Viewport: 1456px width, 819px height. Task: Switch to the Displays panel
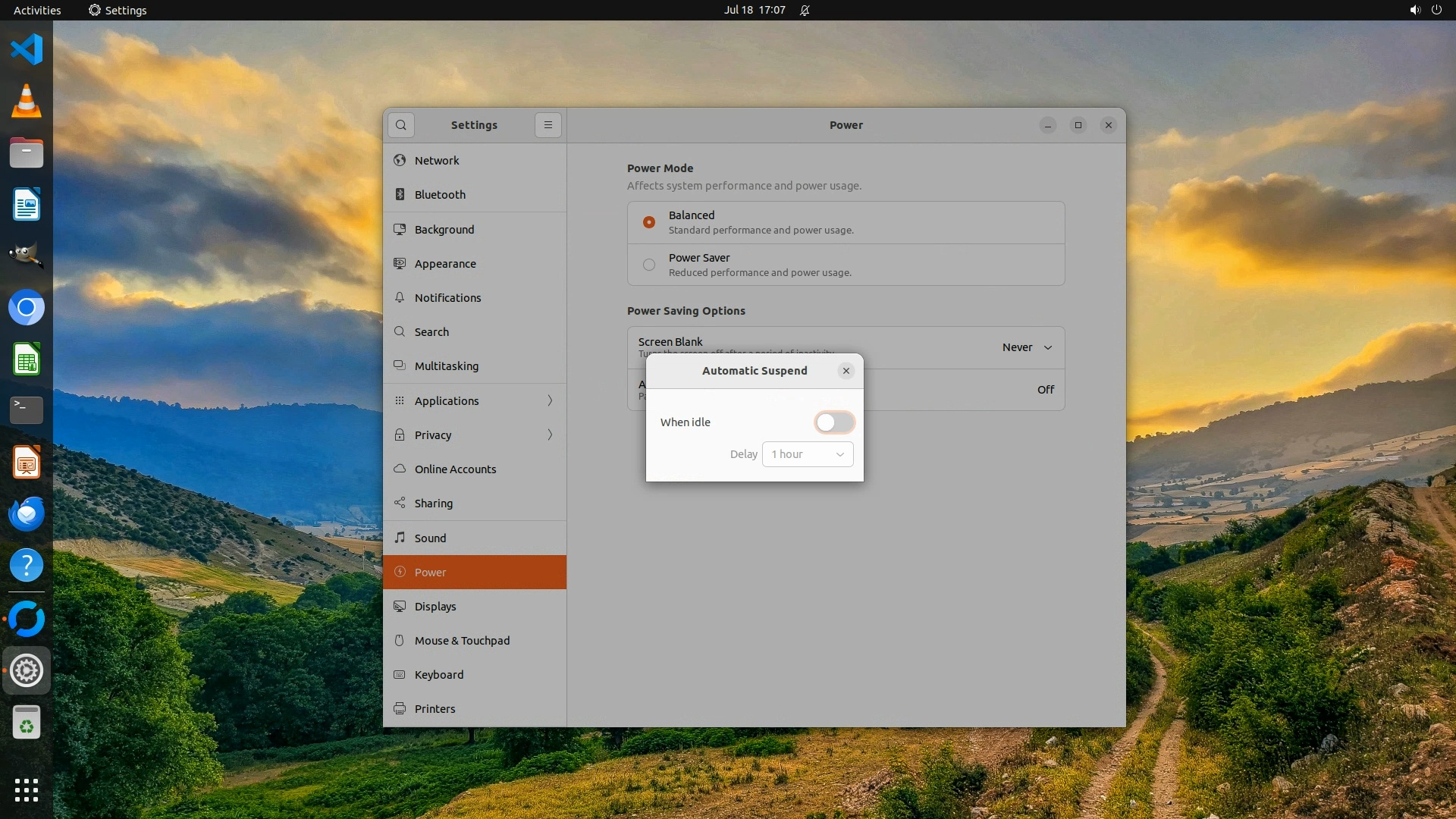pos(435,607)
